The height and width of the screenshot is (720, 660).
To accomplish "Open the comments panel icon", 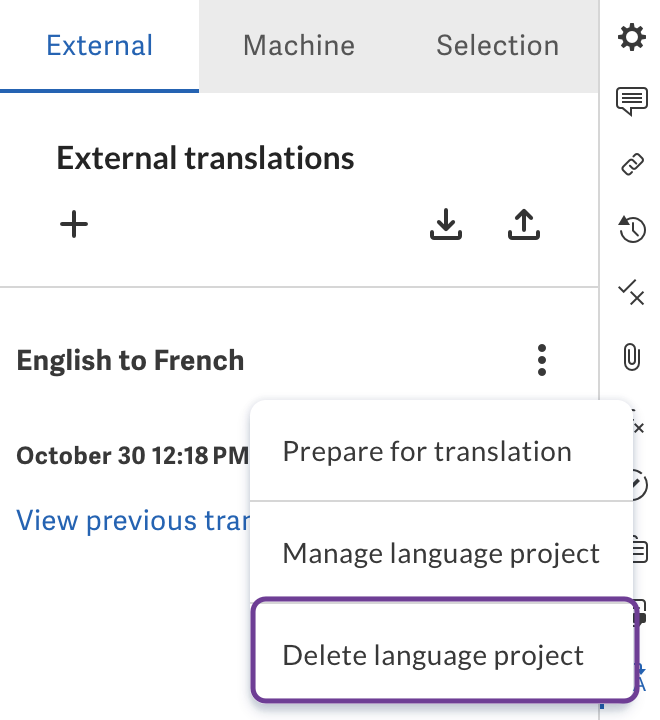I will coord(631,101).
